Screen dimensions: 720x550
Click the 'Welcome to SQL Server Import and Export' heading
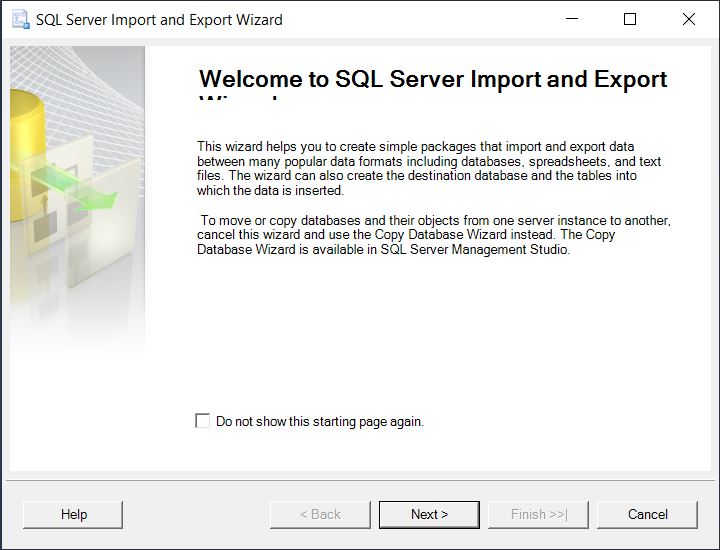pyautogui.click(x=432, y=80)
